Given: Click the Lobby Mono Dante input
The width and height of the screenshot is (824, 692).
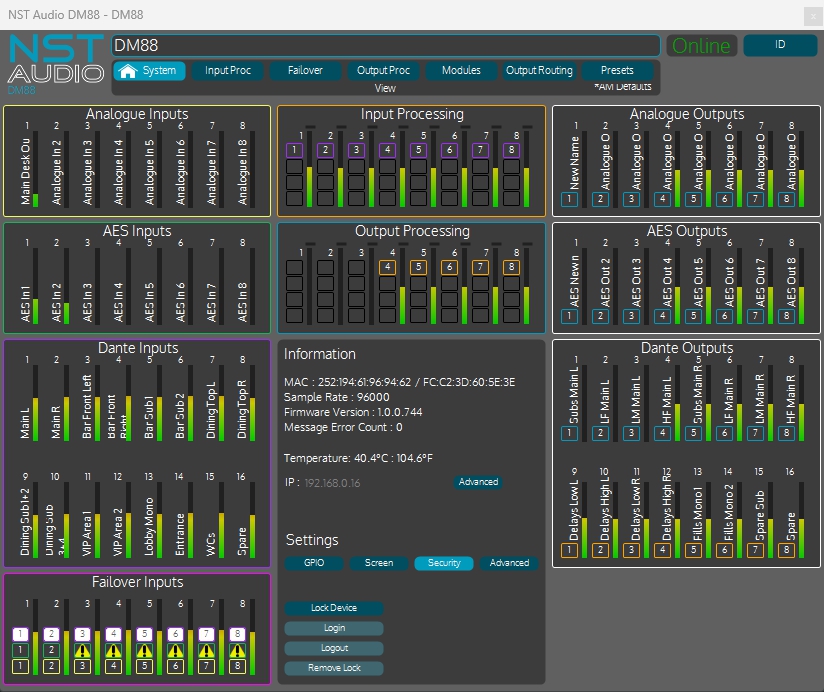Looking at the screenshot, I should coord(149,526).
